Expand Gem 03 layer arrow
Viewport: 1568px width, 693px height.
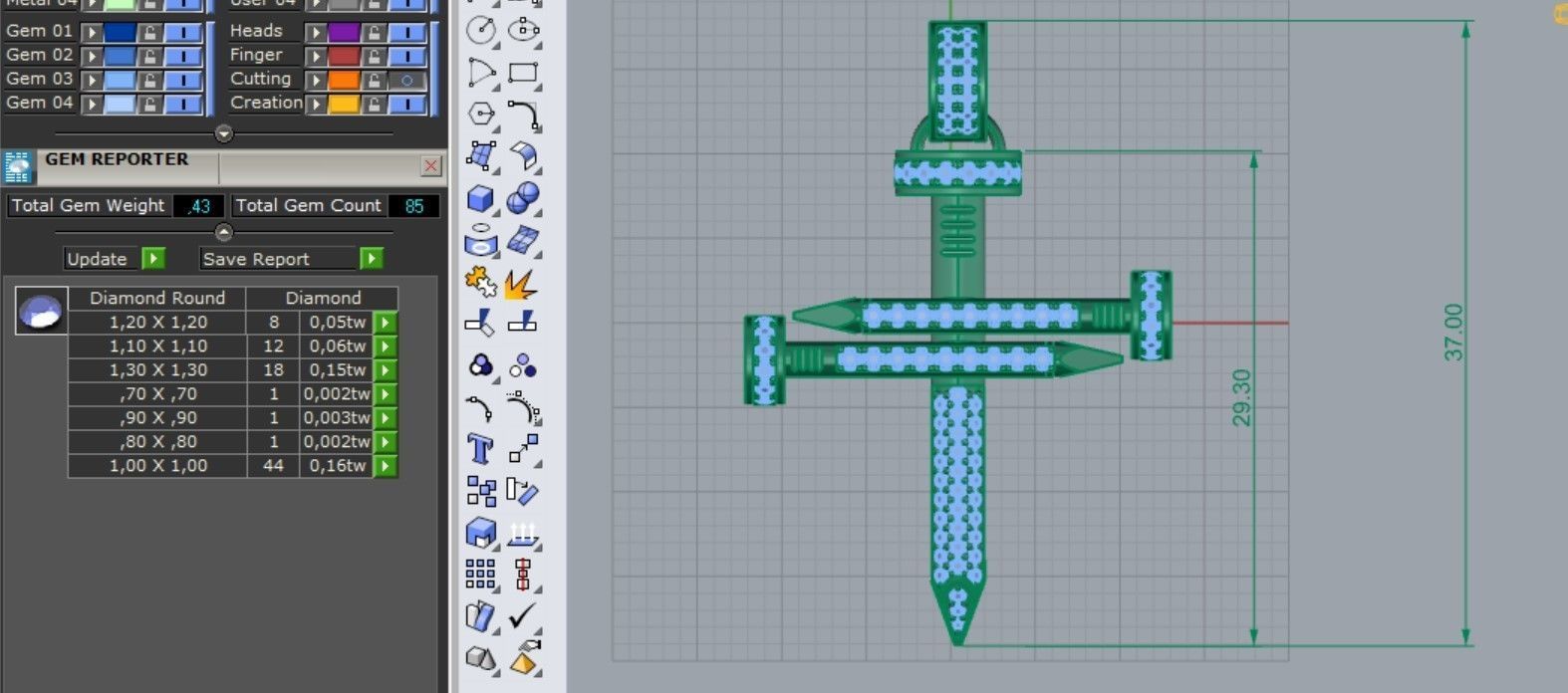[92, 80]
